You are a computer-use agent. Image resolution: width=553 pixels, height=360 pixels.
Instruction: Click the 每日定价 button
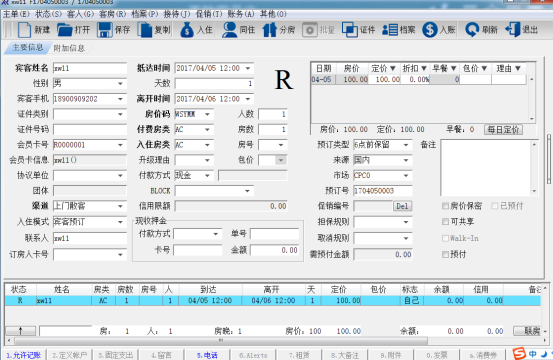coord(503,129)
